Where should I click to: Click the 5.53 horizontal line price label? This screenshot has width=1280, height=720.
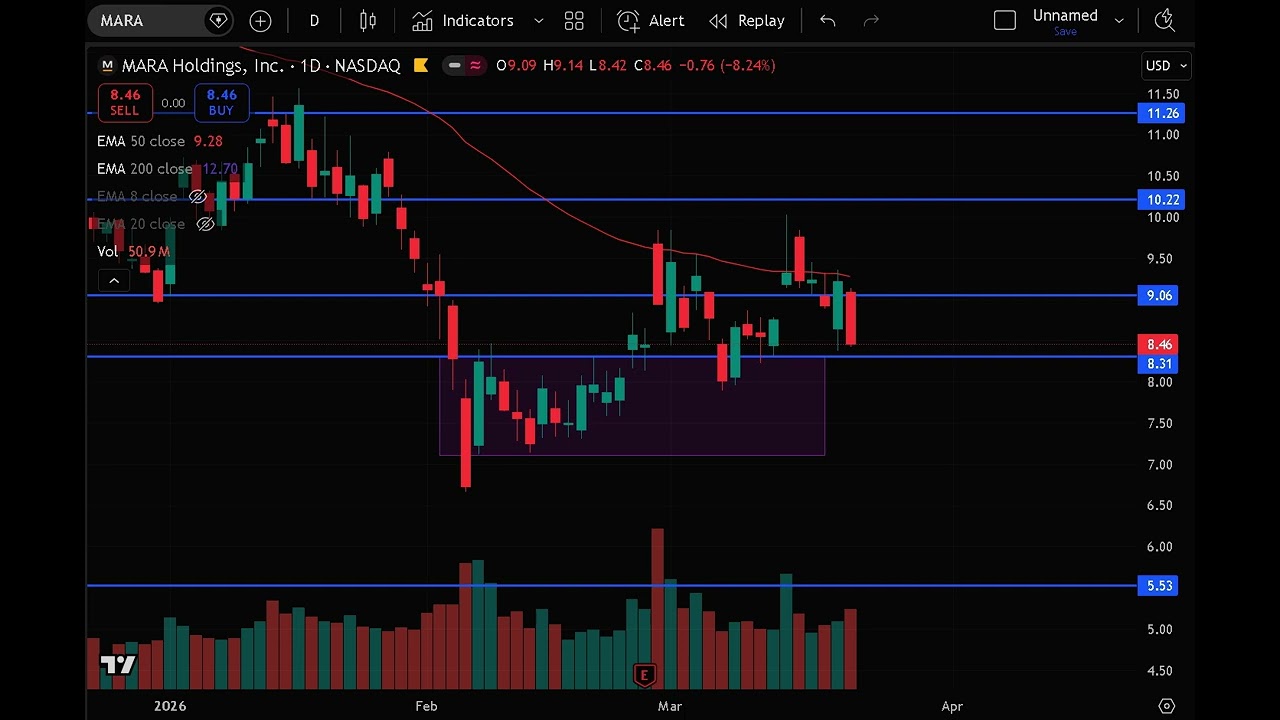(1159, 586)
